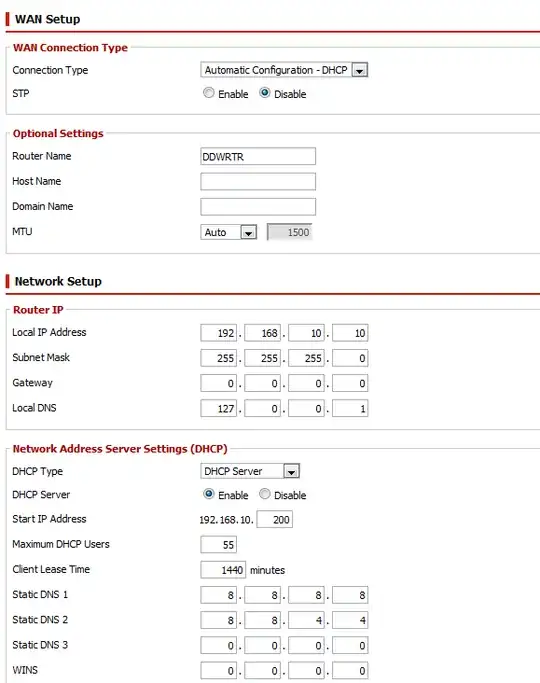Edit Local IP Address third octet
540x683 pixels.
coord(306,333)
